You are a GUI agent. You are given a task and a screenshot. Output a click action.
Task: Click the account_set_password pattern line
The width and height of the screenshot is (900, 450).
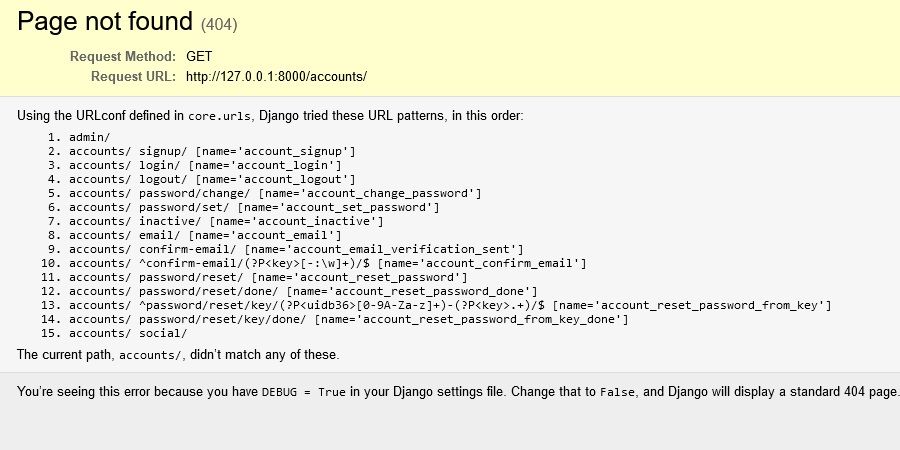254,207
